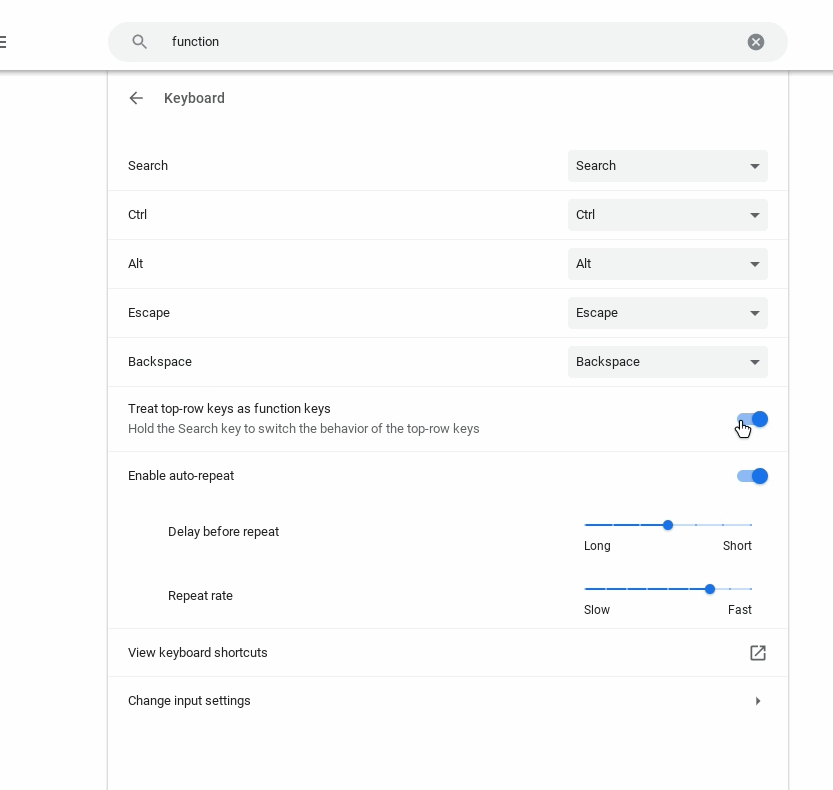
Task: Click the search magnifier icon
Action: click(x=140, y=42)
